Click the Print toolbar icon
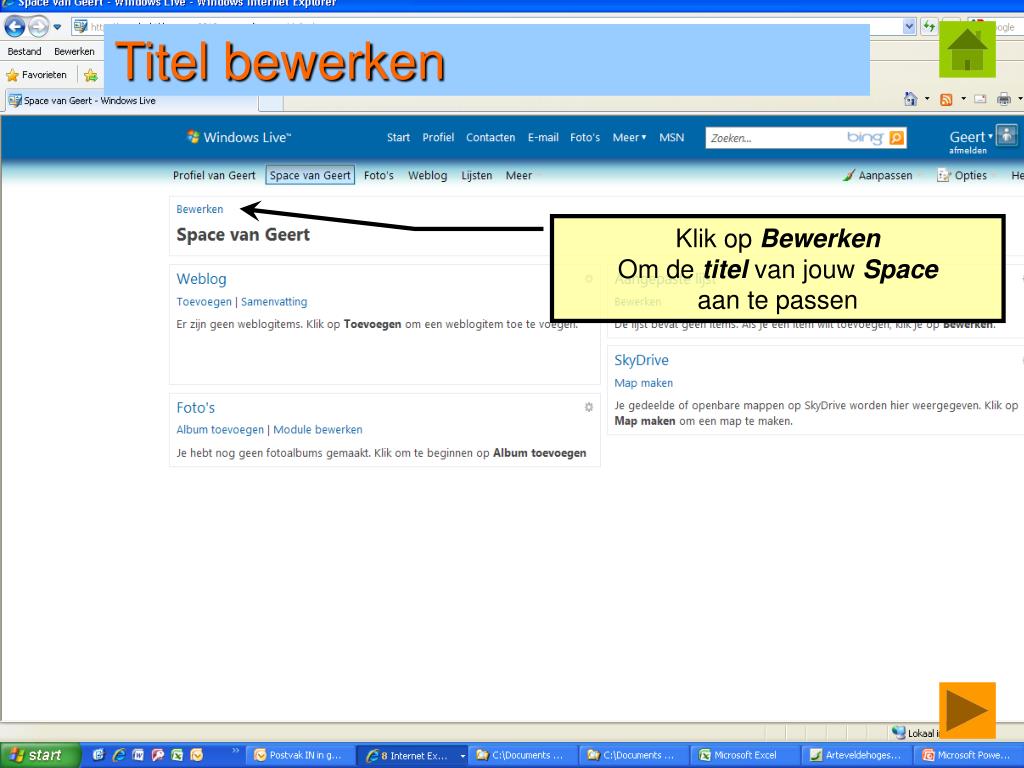The height and width of the screenshot is (768, 1024). (1004, 99)
